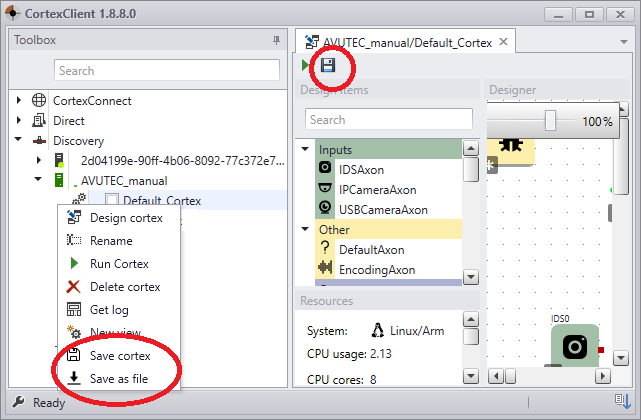Choose Run Cortex from context menu
Screen dimensions: 641x420
(x=119, y=263)
